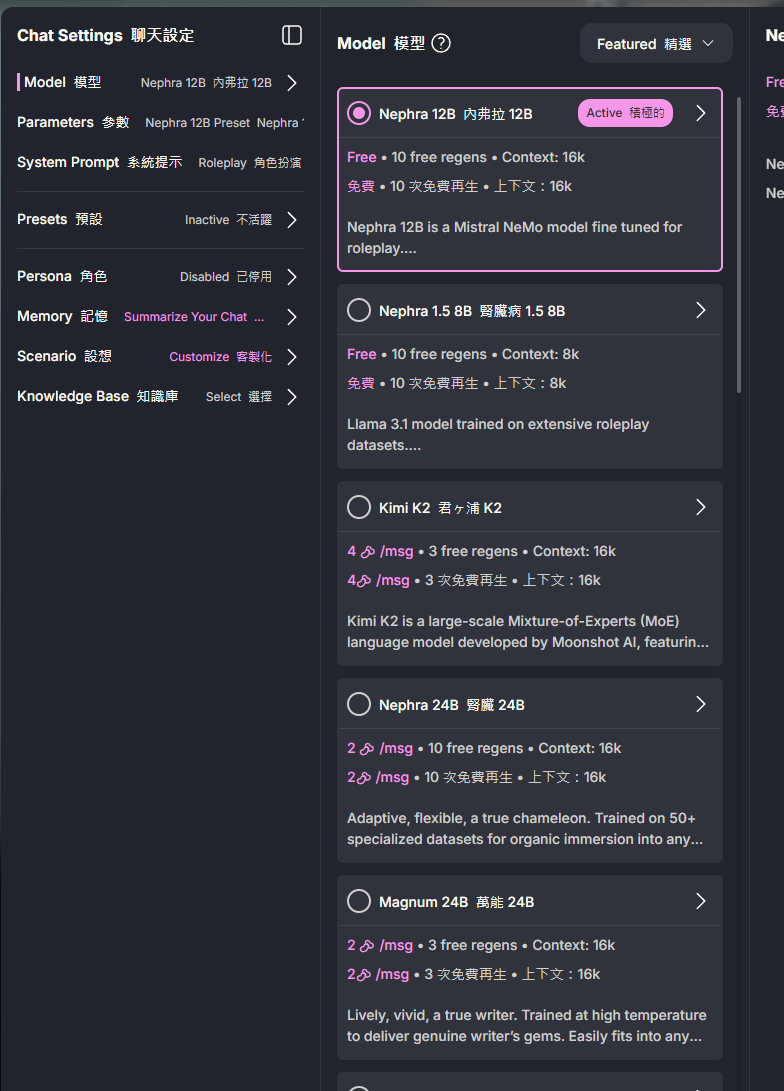This screenshot has height=1091, width=784.
Task: Open the Model row chevron in sidebar
Action: click(x=292, y=83)
